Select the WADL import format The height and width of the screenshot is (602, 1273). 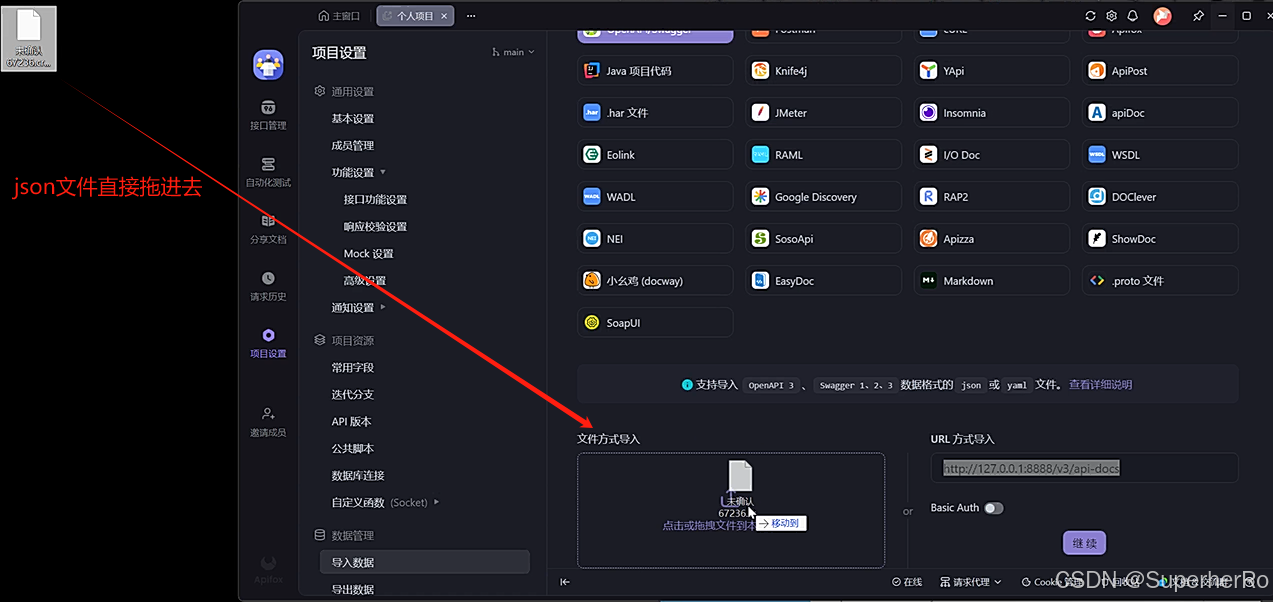pyautogui.click(x=655, y=197)
